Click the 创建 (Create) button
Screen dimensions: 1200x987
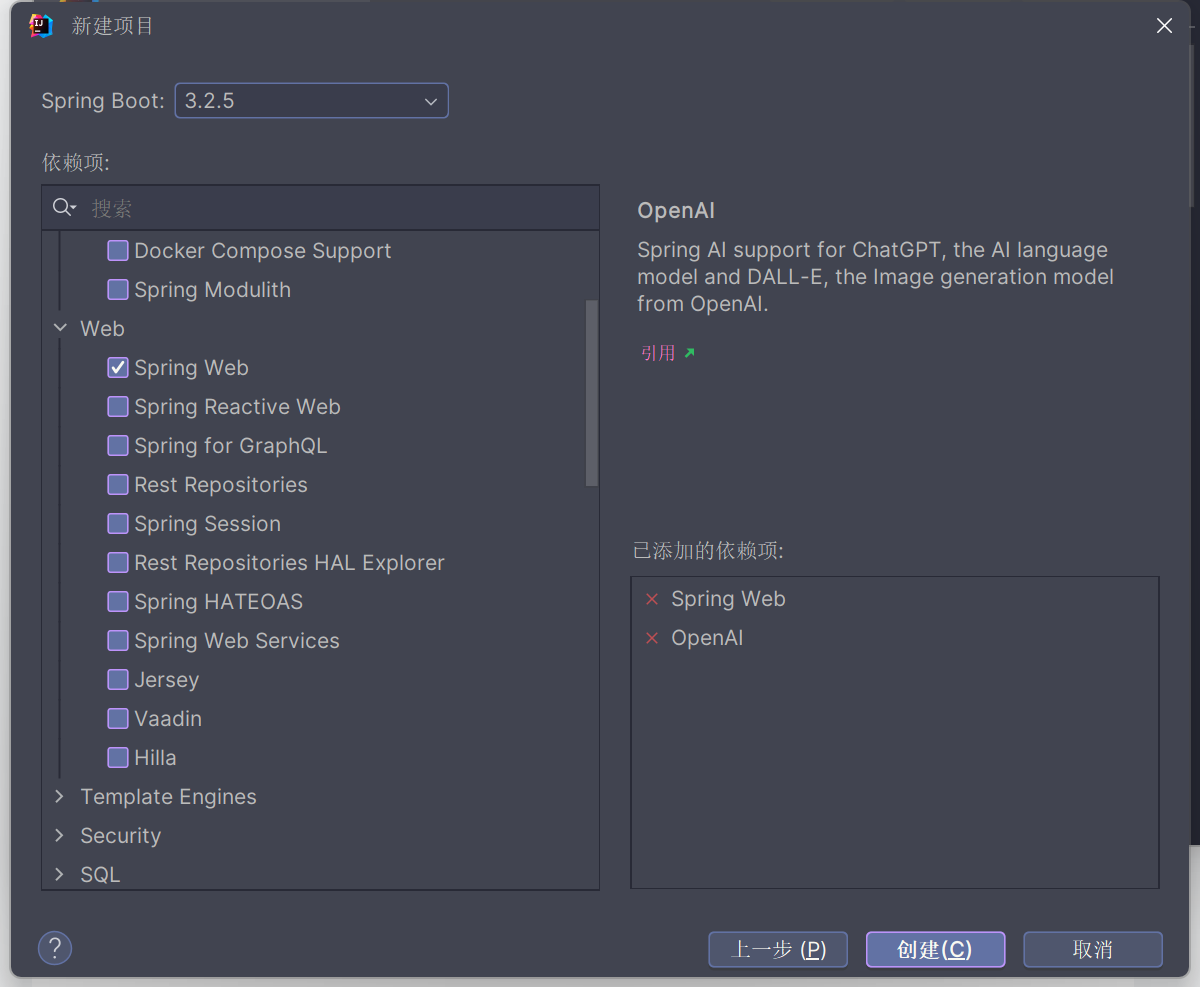coord(935,949)
